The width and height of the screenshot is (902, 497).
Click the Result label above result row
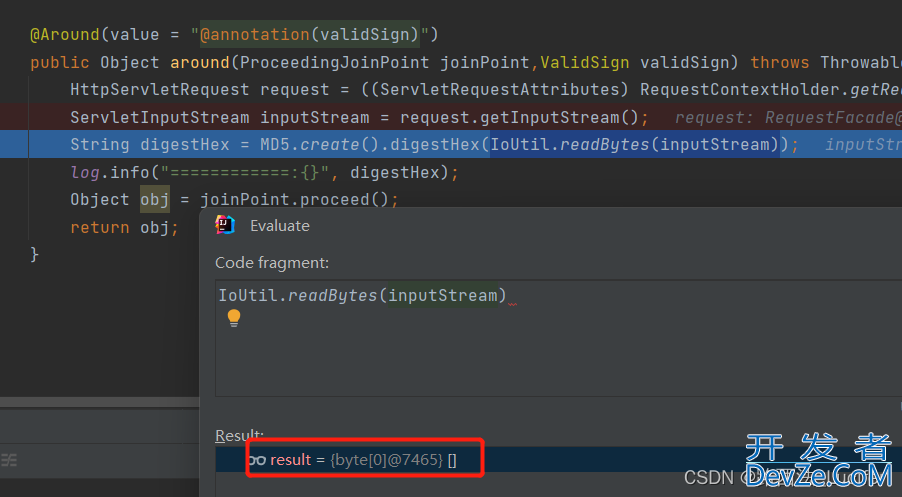coord(240,436)
